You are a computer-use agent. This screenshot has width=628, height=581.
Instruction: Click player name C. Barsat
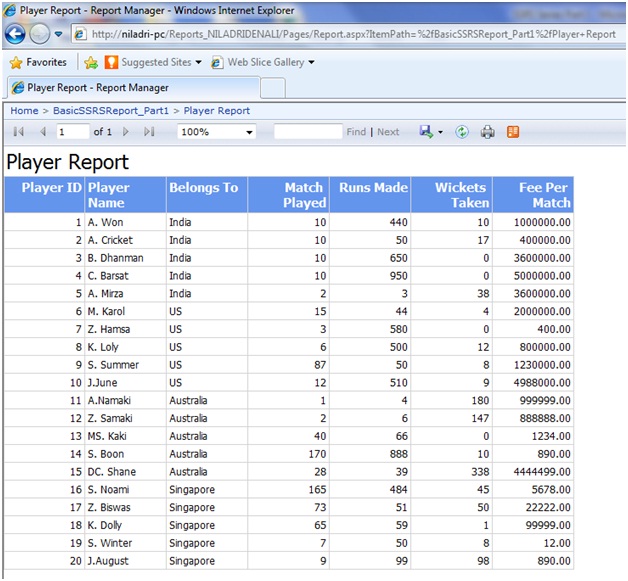point(108,276)
